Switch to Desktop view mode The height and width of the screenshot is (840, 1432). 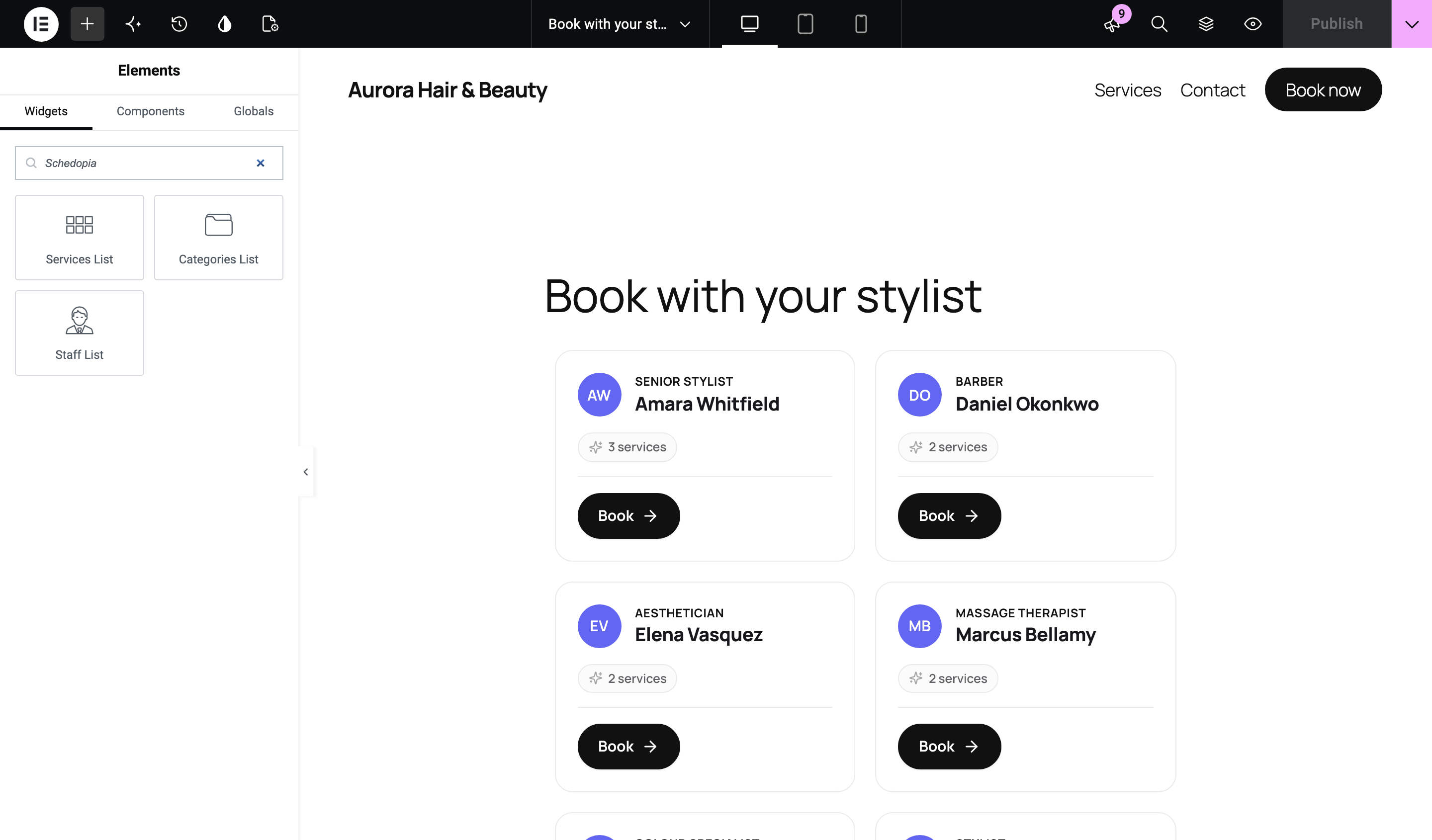click(x=749, y=24)
